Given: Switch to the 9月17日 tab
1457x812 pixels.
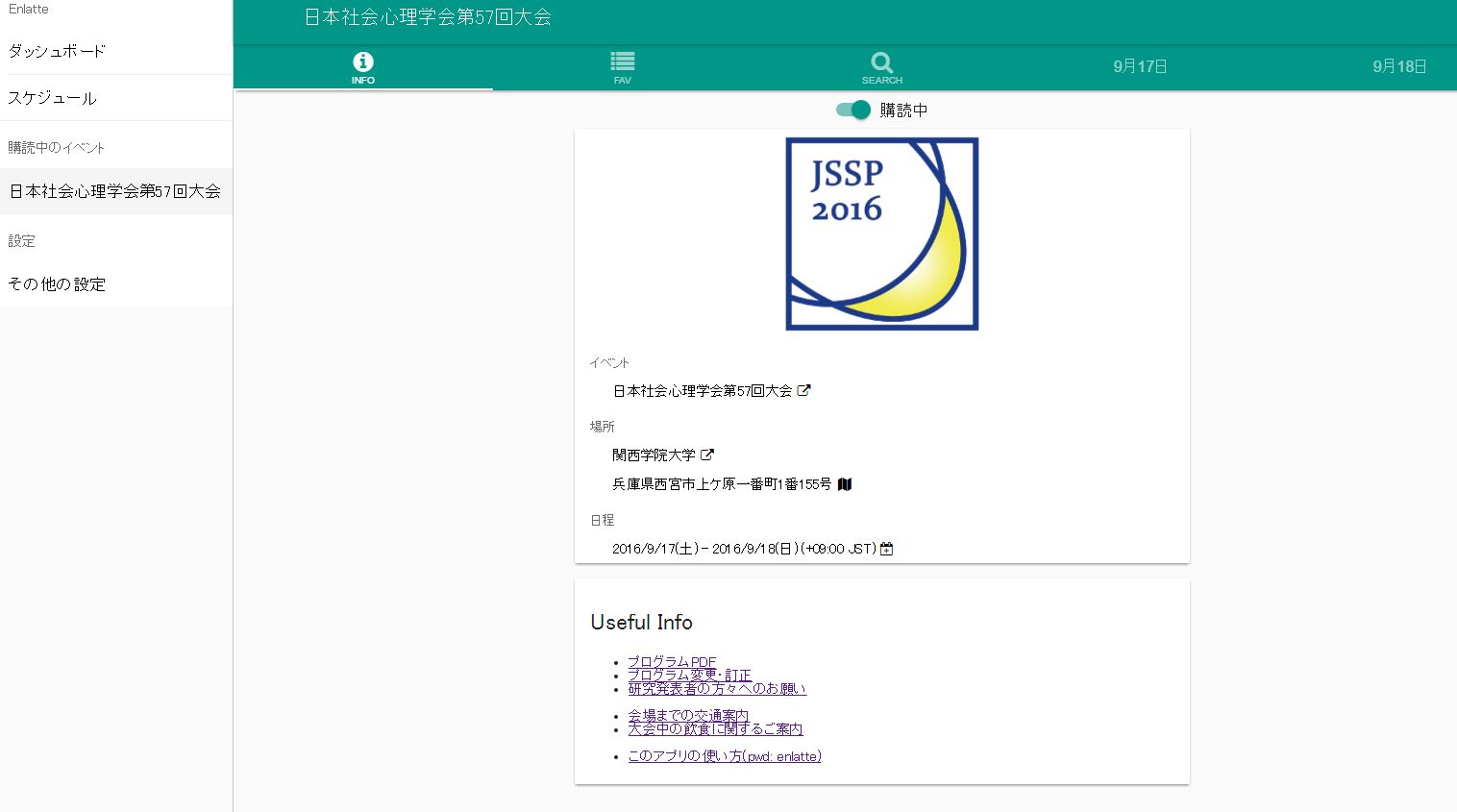Looking at the screenshot, I should (1141, 66).
